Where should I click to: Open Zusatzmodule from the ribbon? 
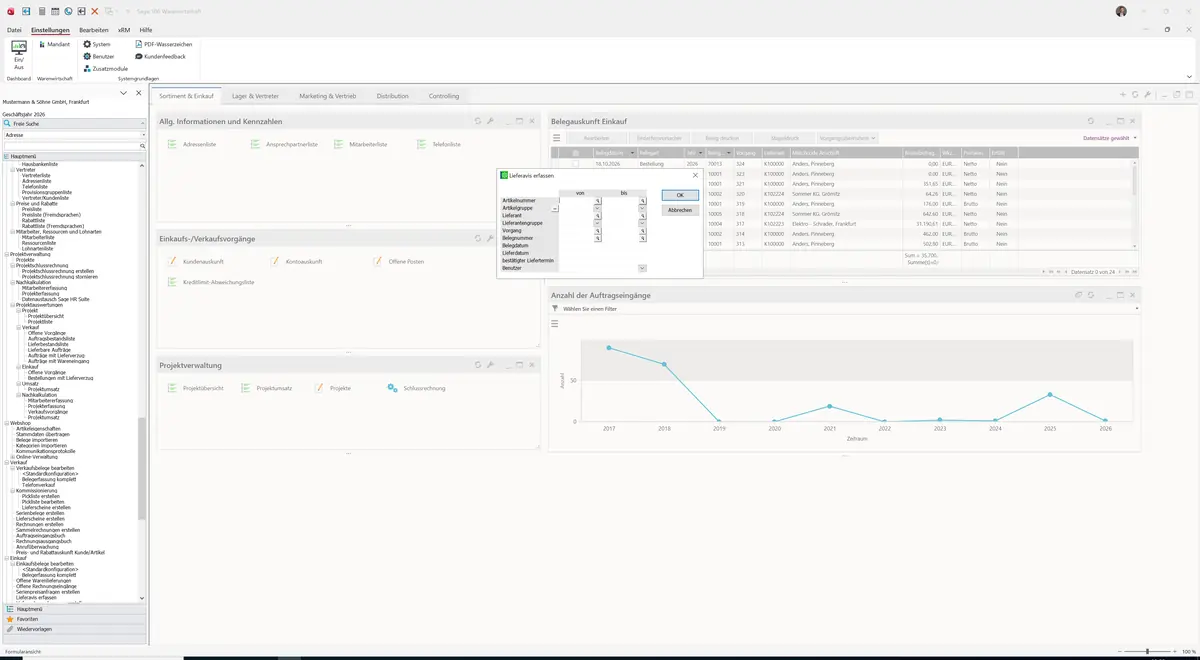tap(106, 69)
